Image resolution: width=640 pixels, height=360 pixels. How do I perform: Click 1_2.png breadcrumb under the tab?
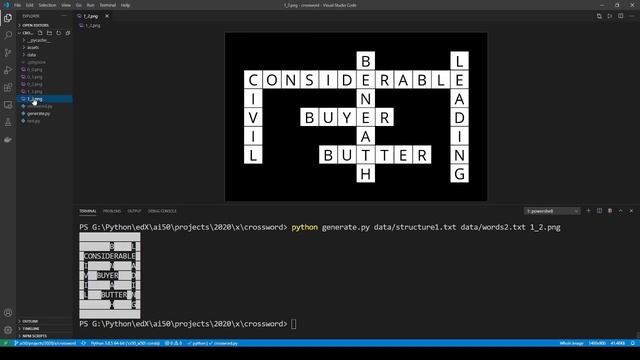[90, 25]
